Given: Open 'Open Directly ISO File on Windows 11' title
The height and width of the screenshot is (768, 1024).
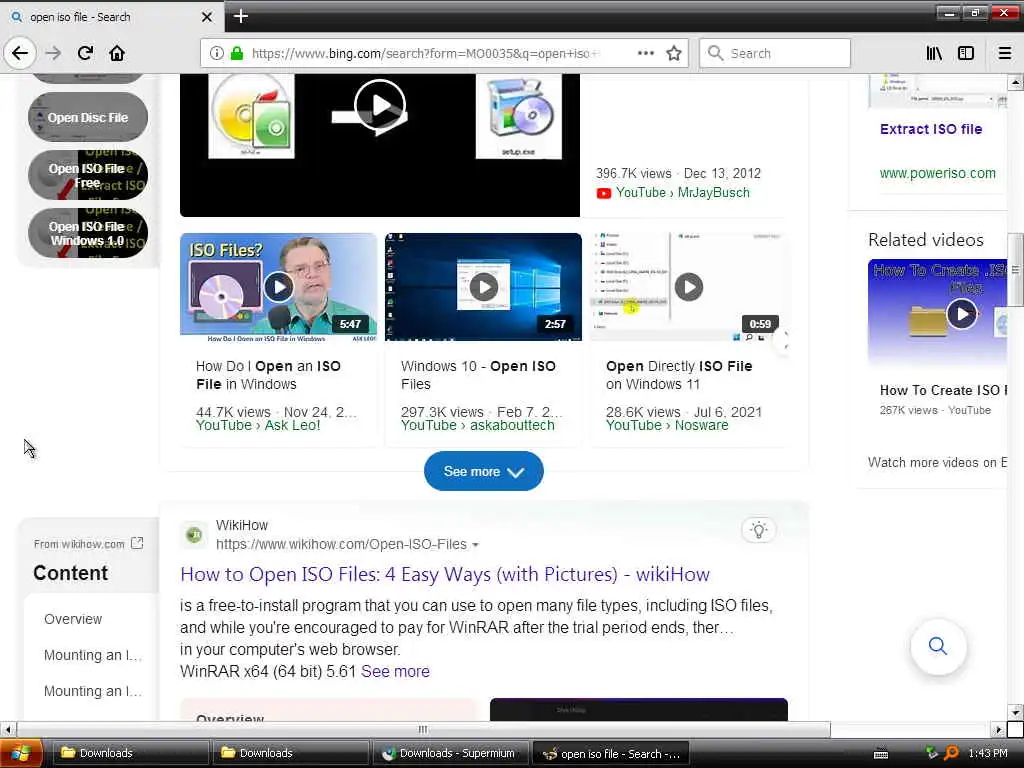Looking at the screenshot, I should (679, 375).
